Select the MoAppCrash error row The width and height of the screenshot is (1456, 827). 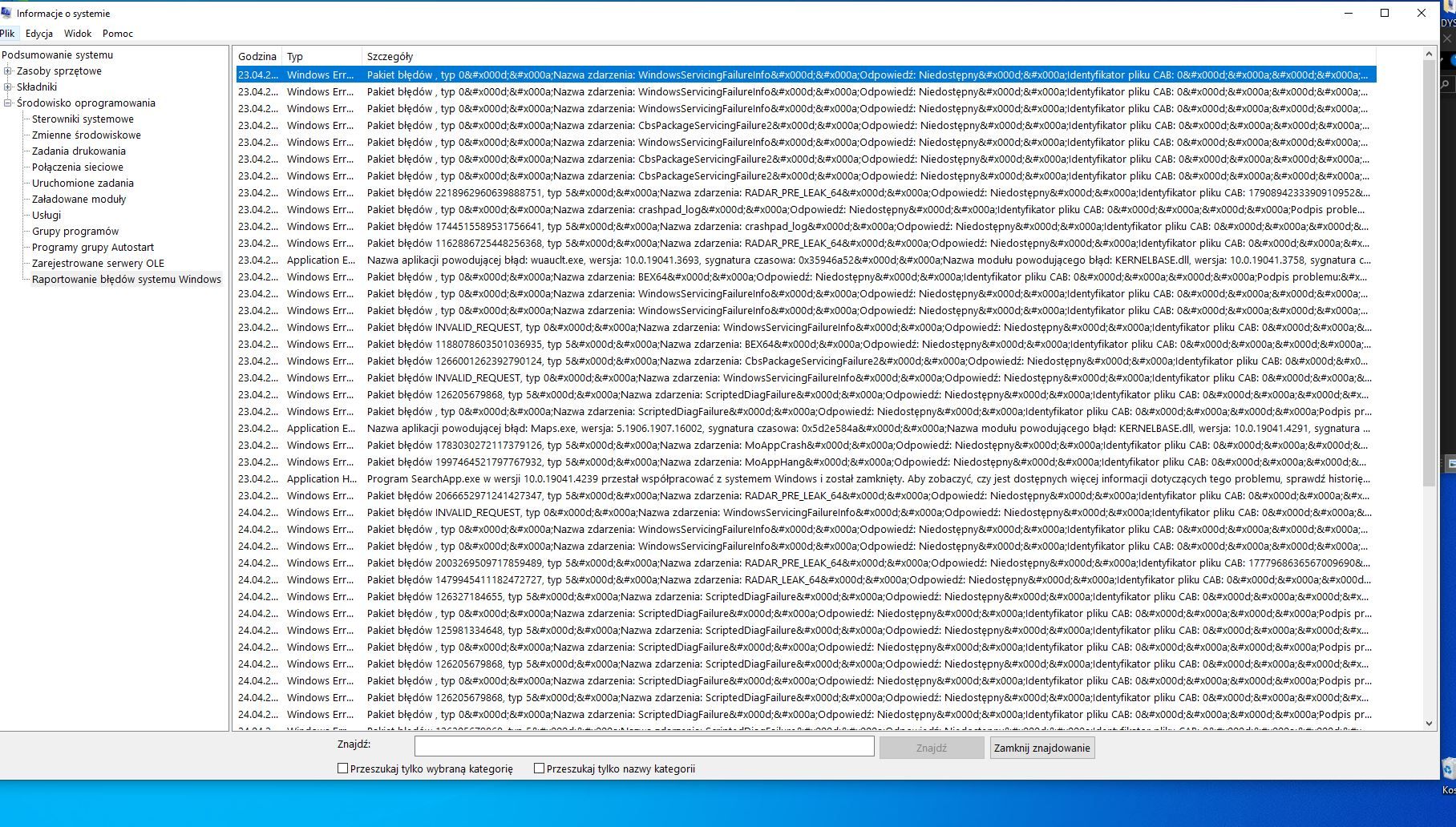806,445
